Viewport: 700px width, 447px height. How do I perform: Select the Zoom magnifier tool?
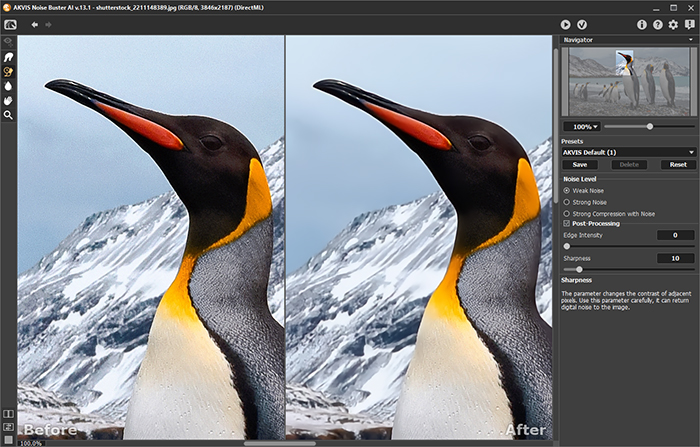pyautogui.click(x=8, y=116)
